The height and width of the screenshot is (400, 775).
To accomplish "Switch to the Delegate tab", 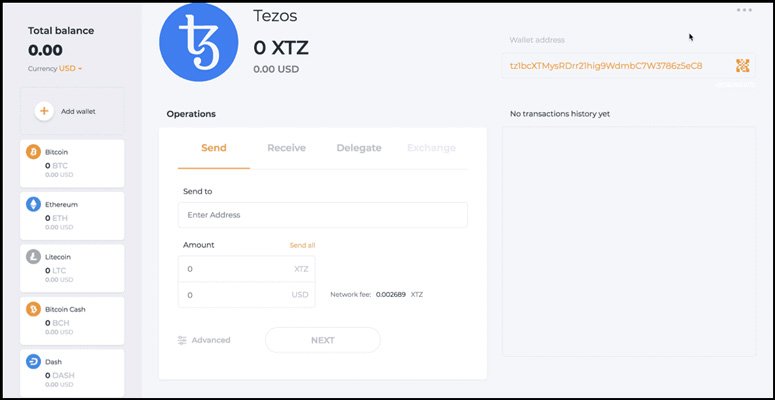I will tap(359, 148).
